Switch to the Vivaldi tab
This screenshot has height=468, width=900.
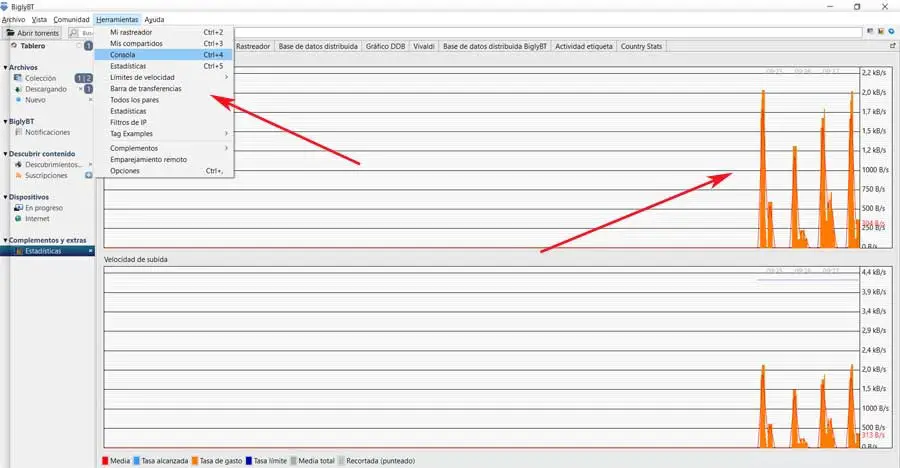pos(424,47)
